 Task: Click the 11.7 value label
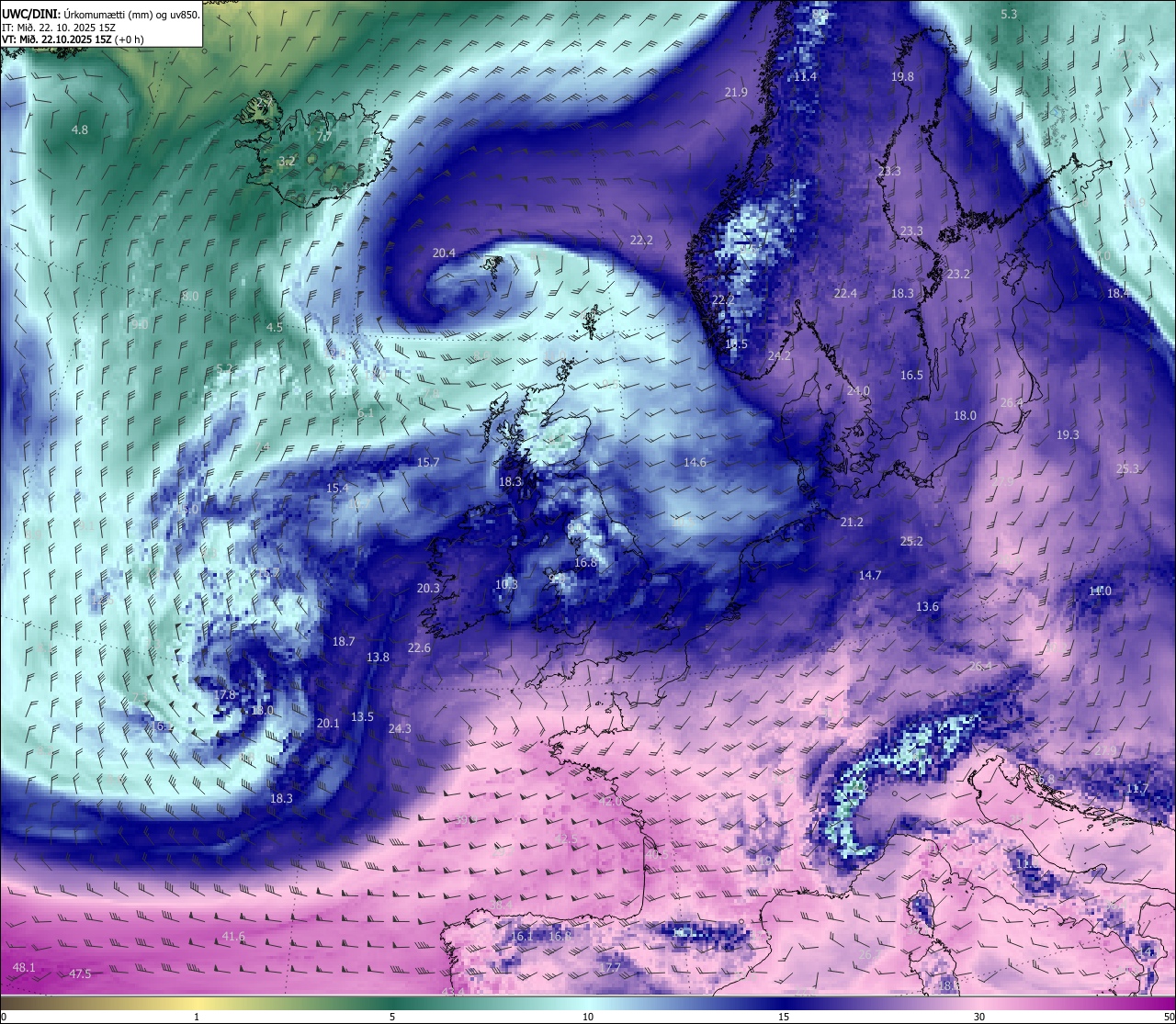point(1137,789)
